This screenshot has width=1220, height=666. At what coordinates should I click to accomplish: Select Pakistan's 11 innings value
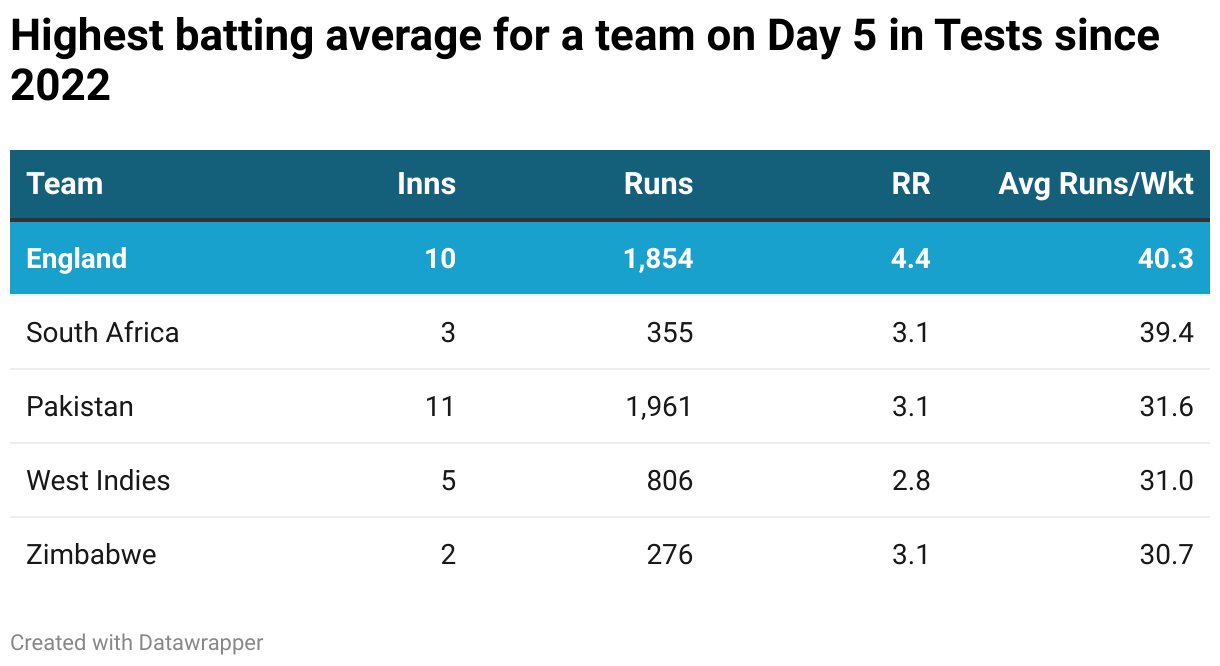[440, 406]
